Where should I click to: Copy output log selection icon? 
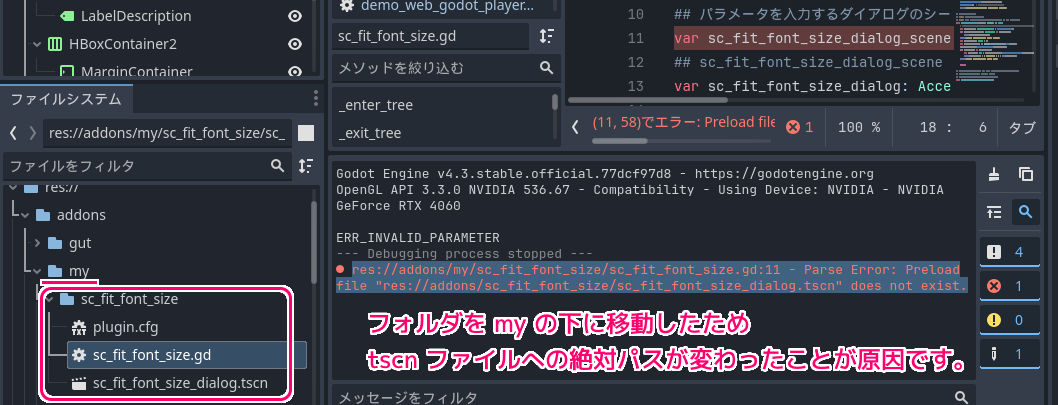(1026, 174)
